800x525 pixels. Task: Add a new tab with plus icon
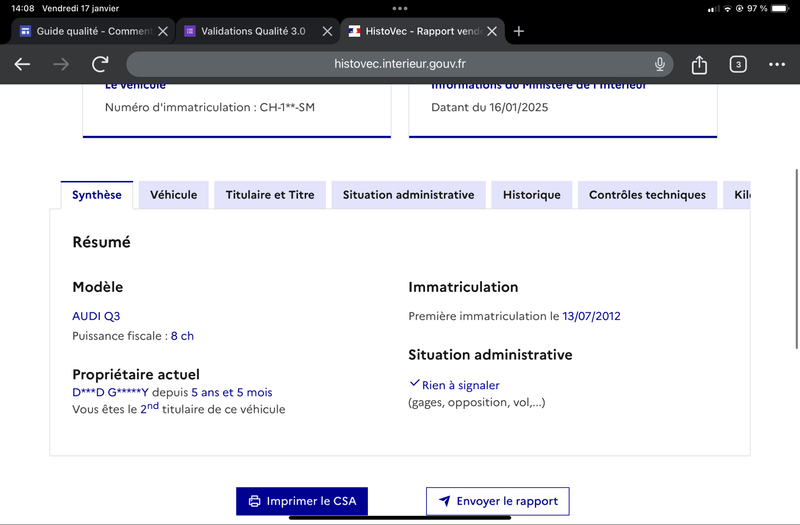click(x=519, y=31)
